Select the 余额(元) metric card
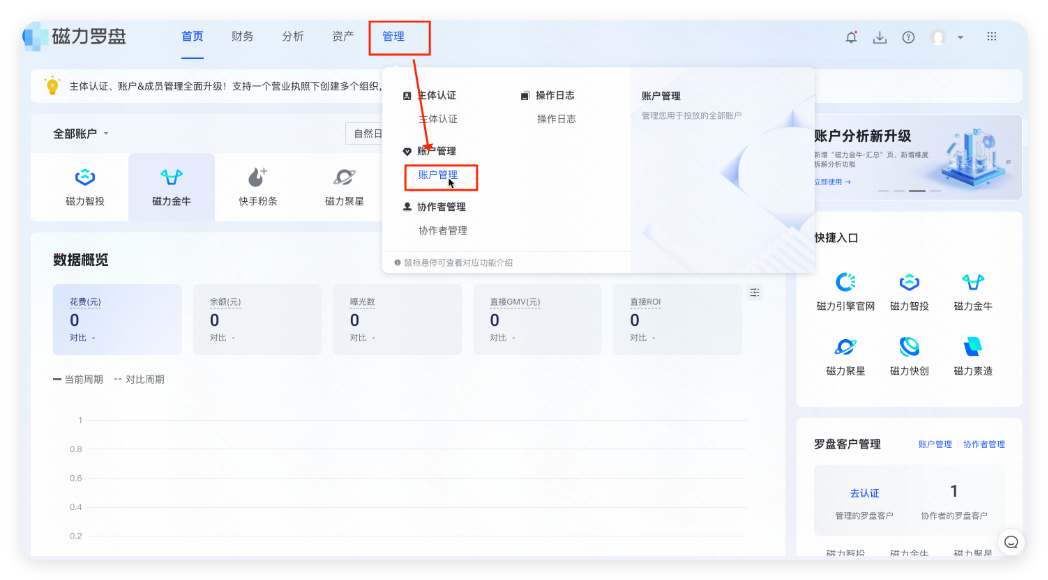The width and height of the screenshot is (1048, 580). click(257, 319)
